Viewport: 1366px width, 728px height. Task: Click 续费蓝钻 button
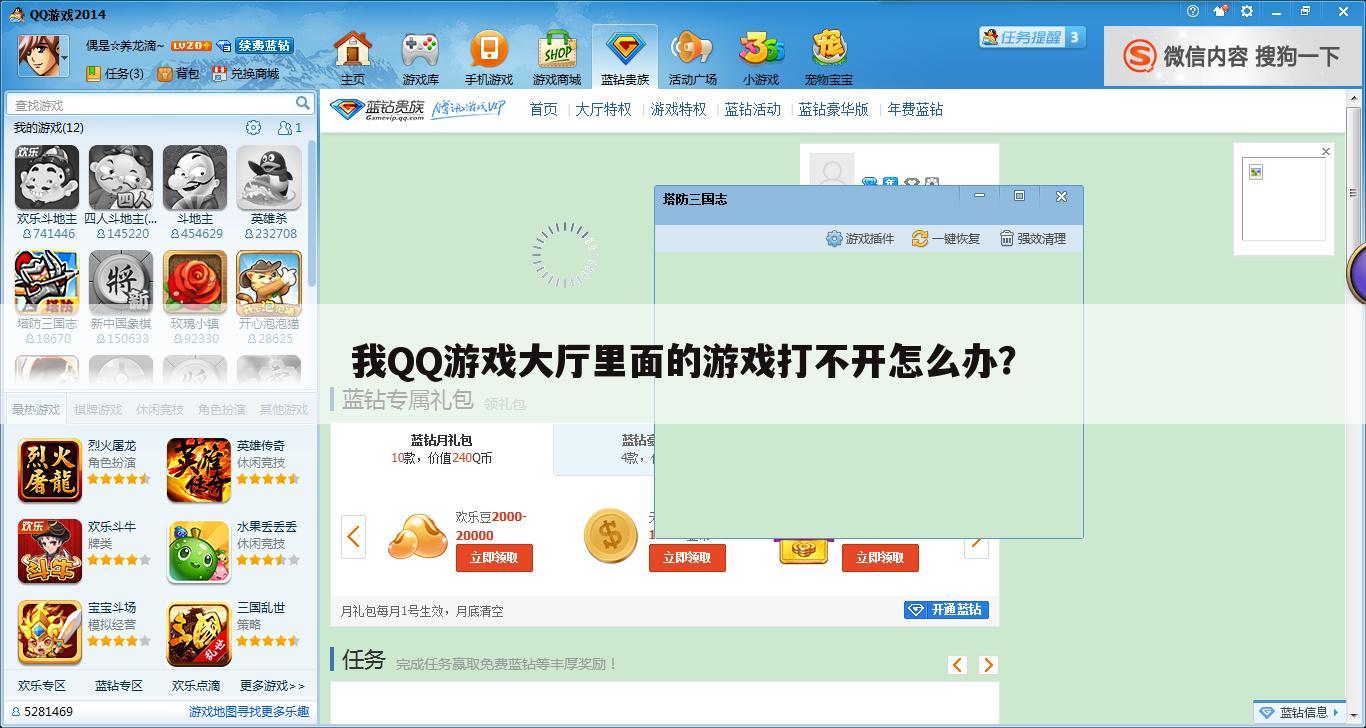pos(264,46)
